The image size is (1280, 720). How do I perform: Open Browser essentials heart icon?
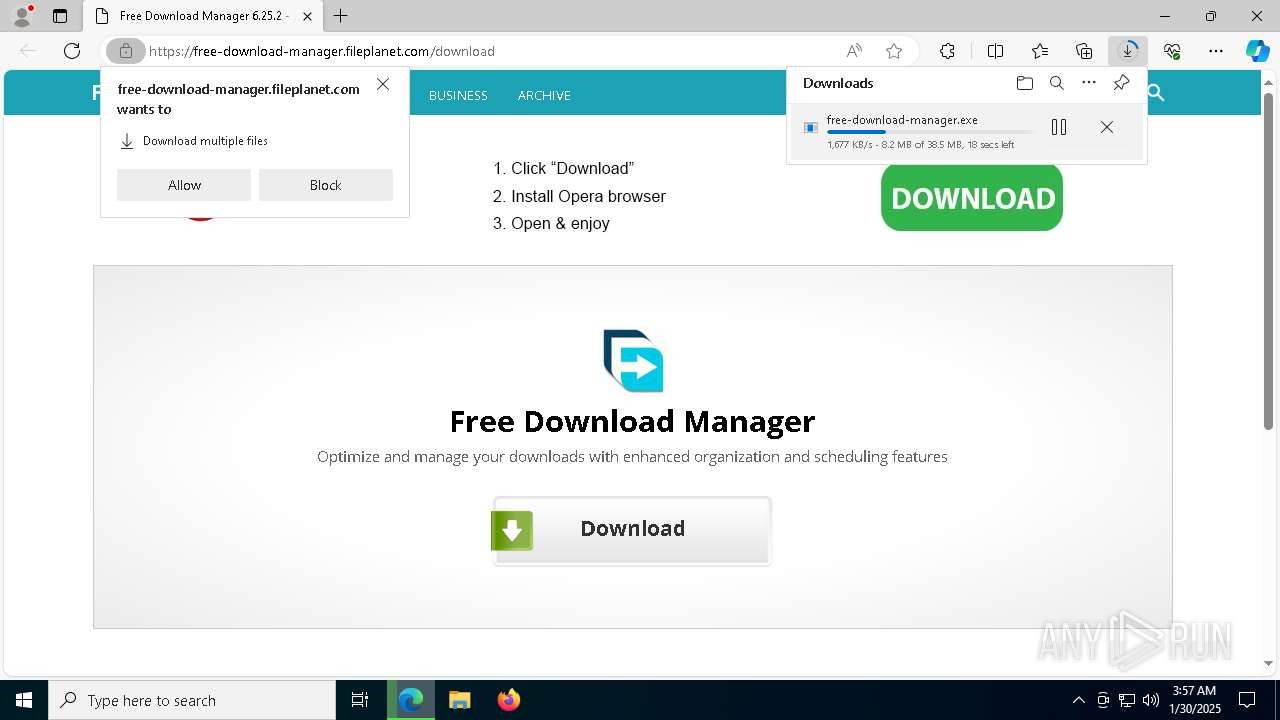click(x=1172, y=51)
